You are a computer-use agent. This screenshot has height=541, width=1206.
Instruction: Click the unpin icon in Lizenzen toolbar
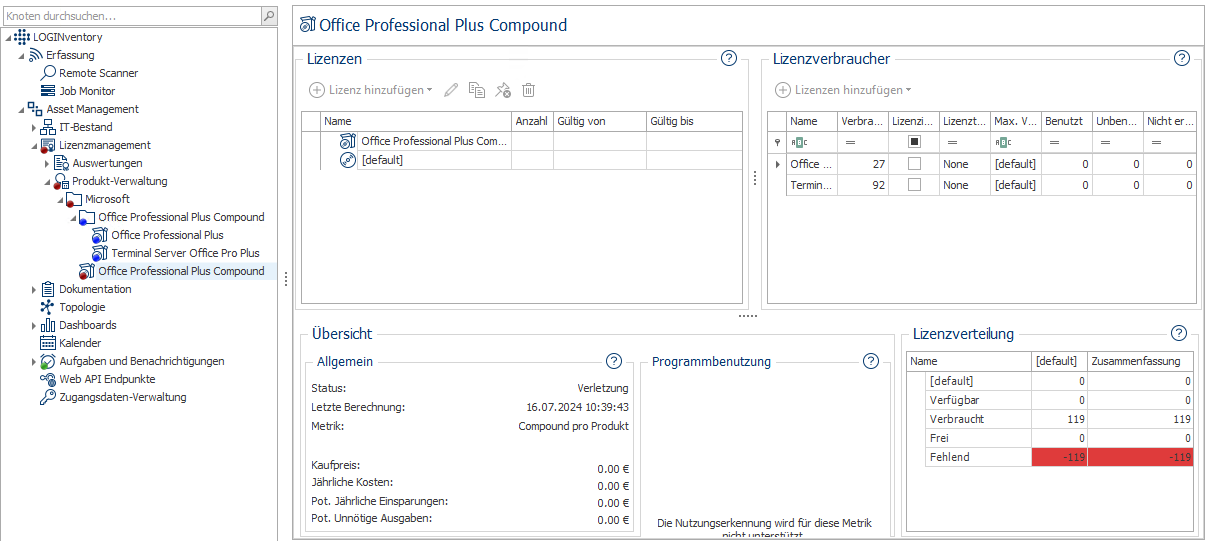pos(503,90)
